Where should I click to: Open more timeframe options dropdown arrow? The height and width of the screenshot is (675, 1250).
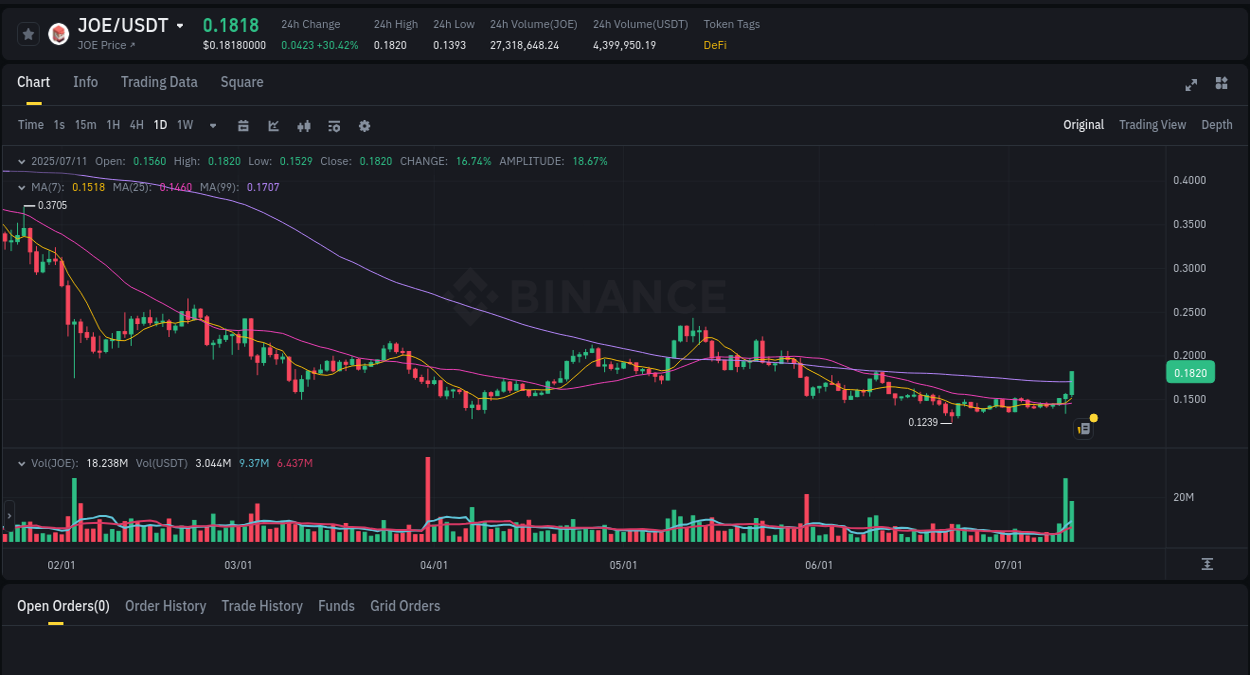[212, 125]
